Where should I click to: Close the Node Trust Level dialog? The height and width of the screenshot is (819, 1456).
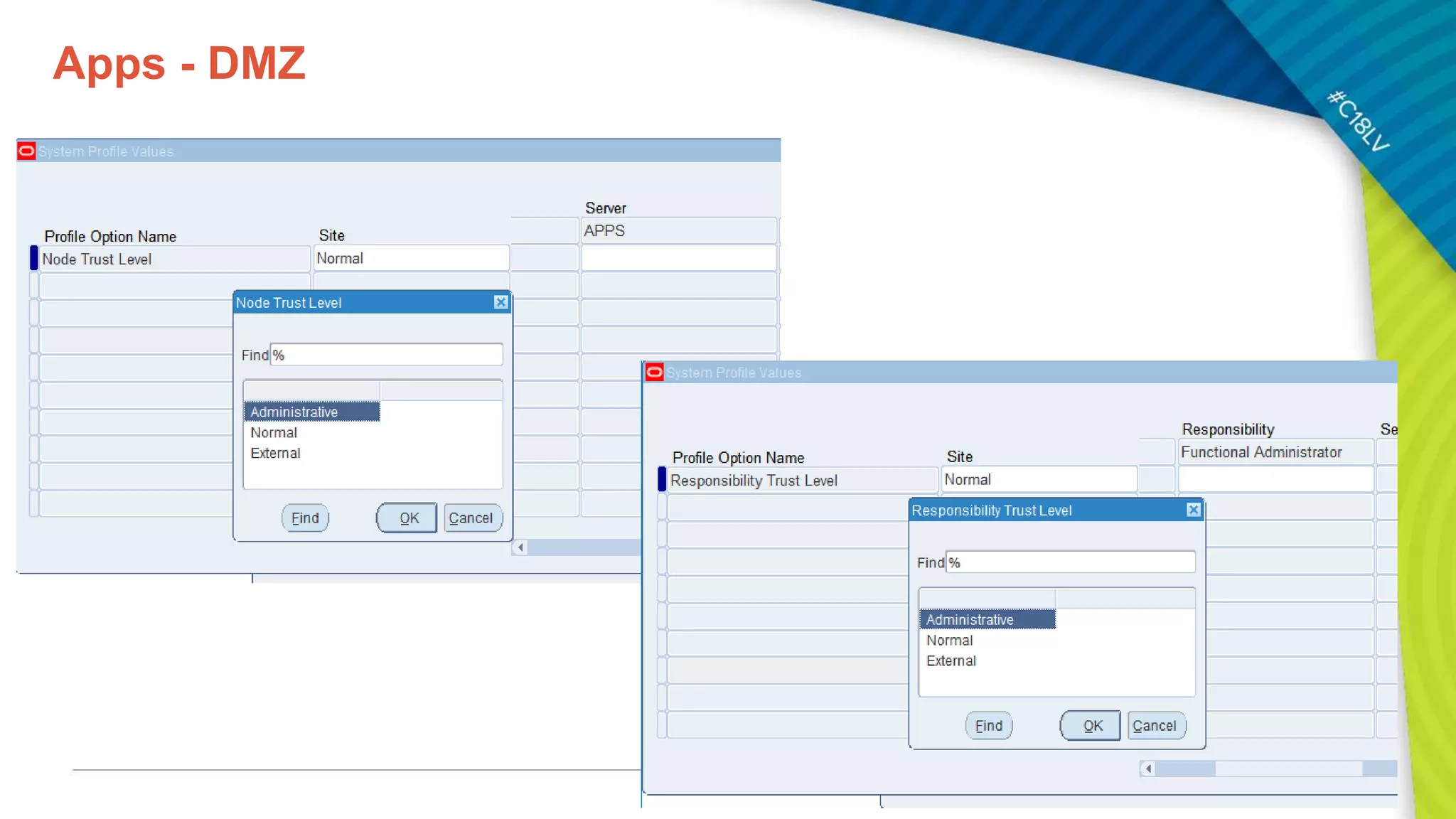tap(500, 302)
